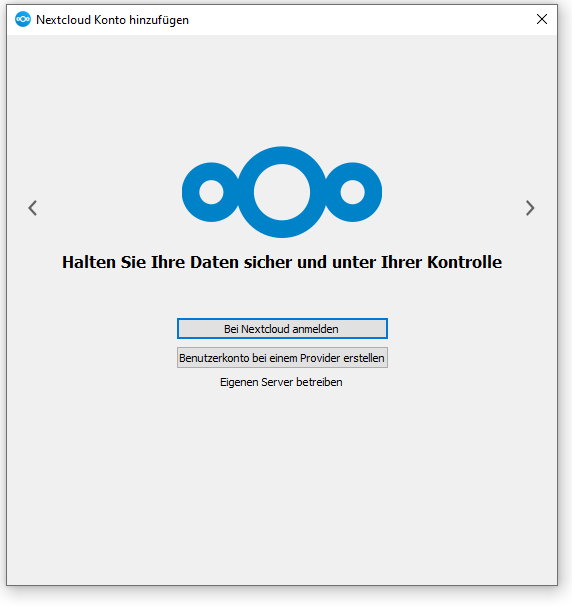Click the left small circle of the logo
This screenshot has height=607, width=572.
211,192
